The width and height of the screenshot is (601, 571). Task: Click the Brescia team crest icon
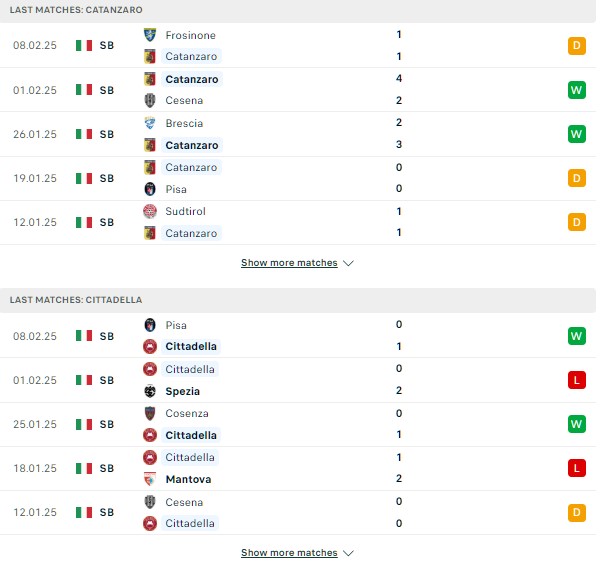click(x=150, y=123)
